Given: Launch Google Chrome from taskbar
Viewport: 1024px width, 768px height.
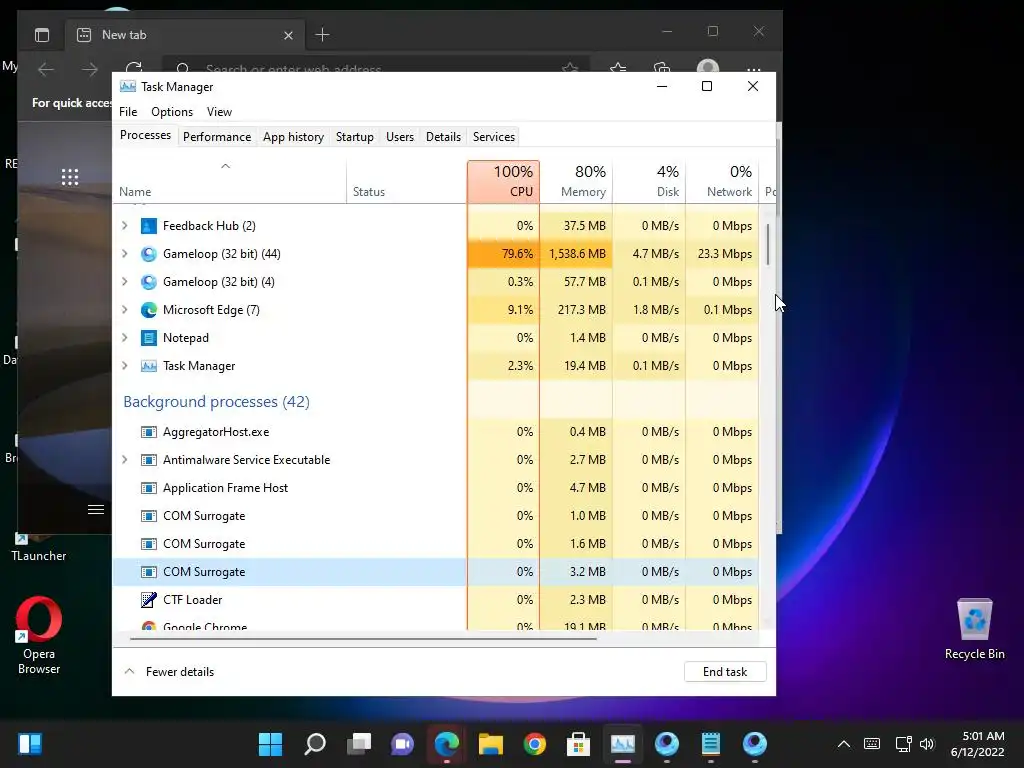Looking at the screenshot, I should coord(534,744).
